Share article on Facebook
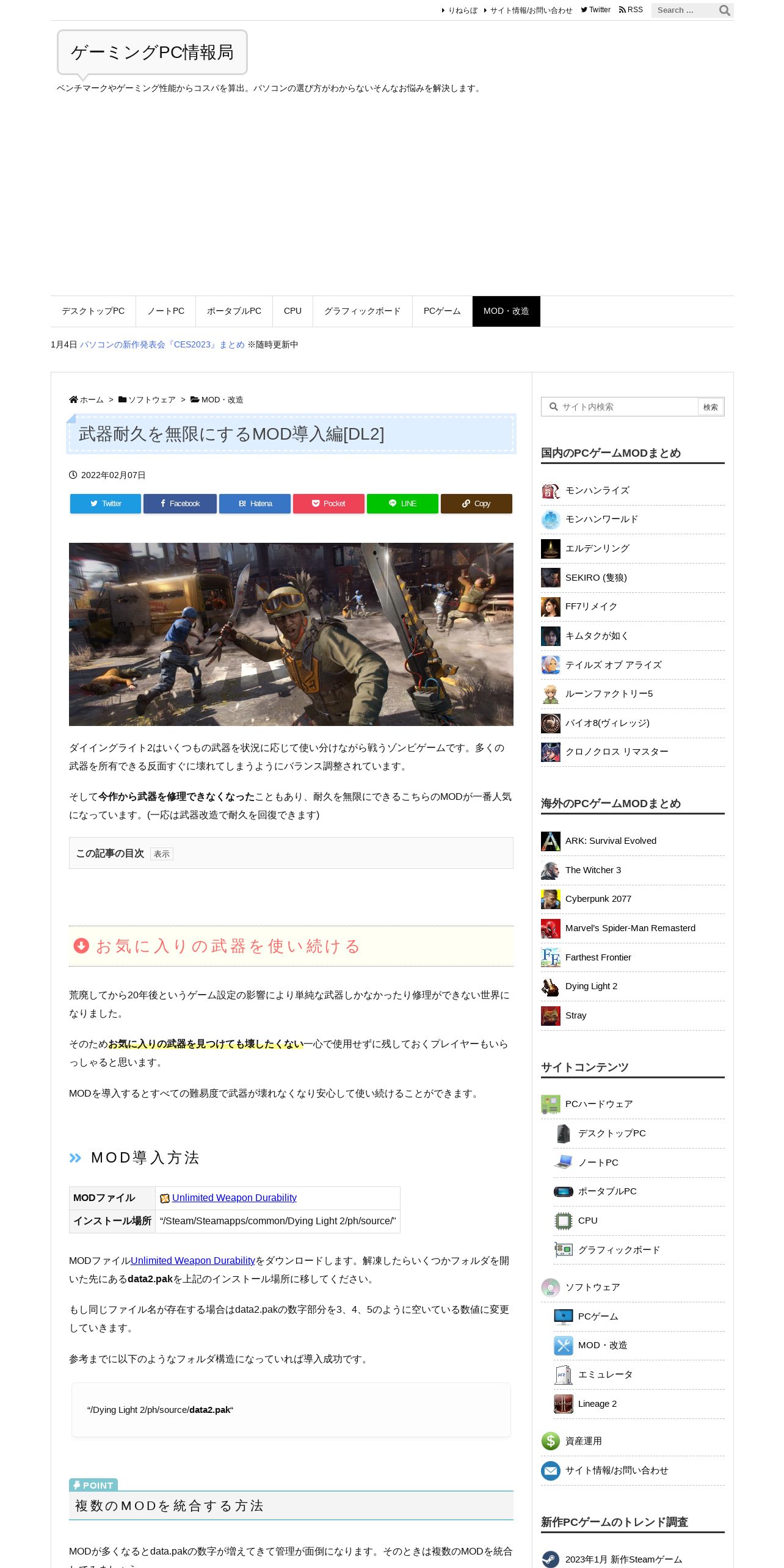The height and width of the screenshot is (1568, 784). 180,504
